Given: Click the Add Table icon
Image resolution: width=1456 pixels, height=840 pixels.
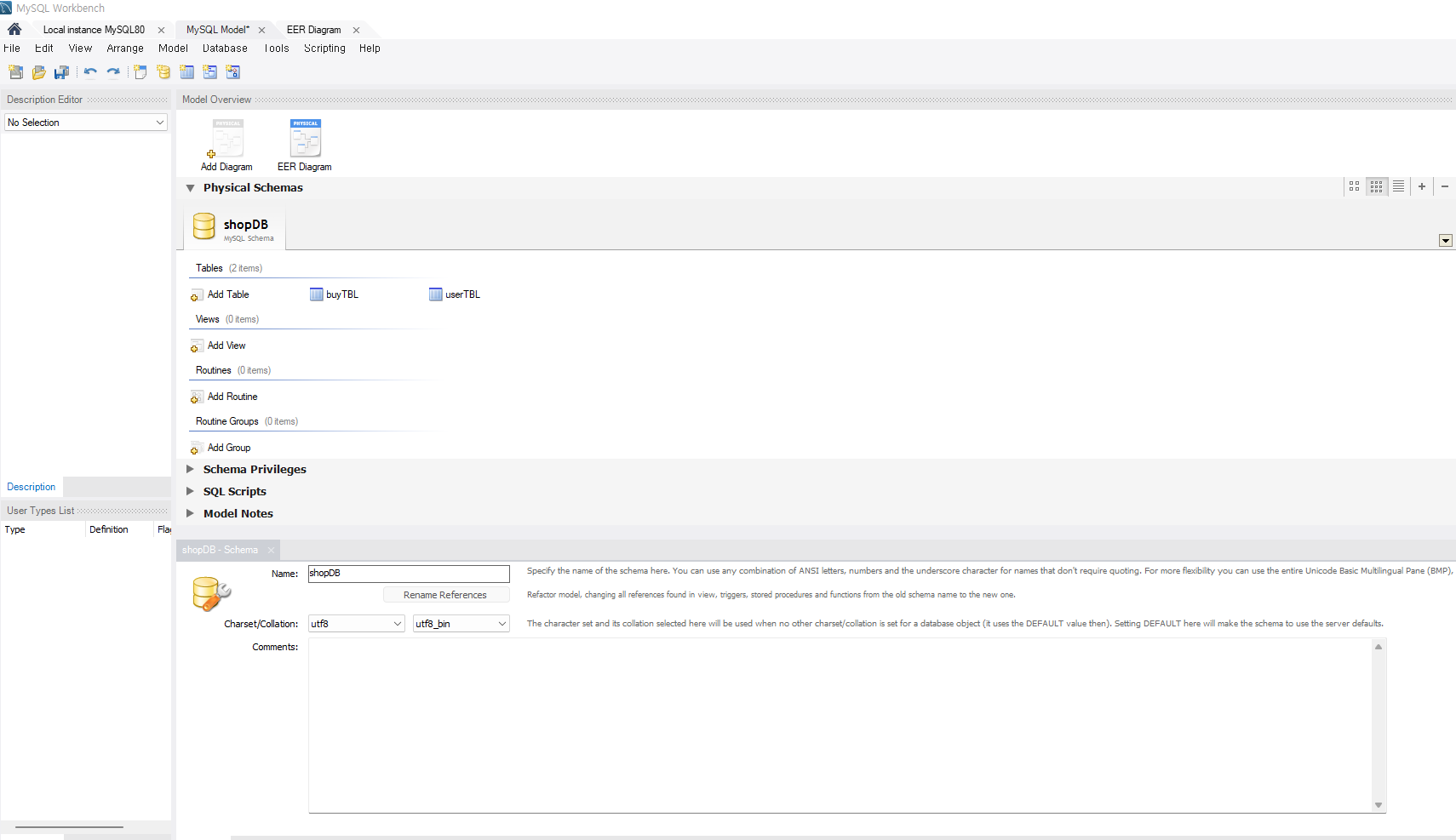Looking at the screenshot, I should (x=197, y=295).
